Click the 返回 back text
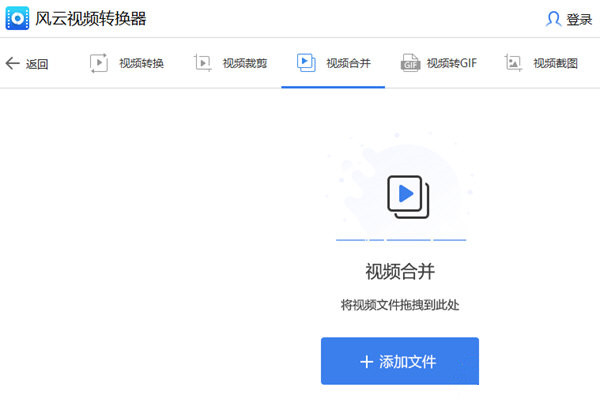This screenshot has height=410, width=600. [37, 64]
